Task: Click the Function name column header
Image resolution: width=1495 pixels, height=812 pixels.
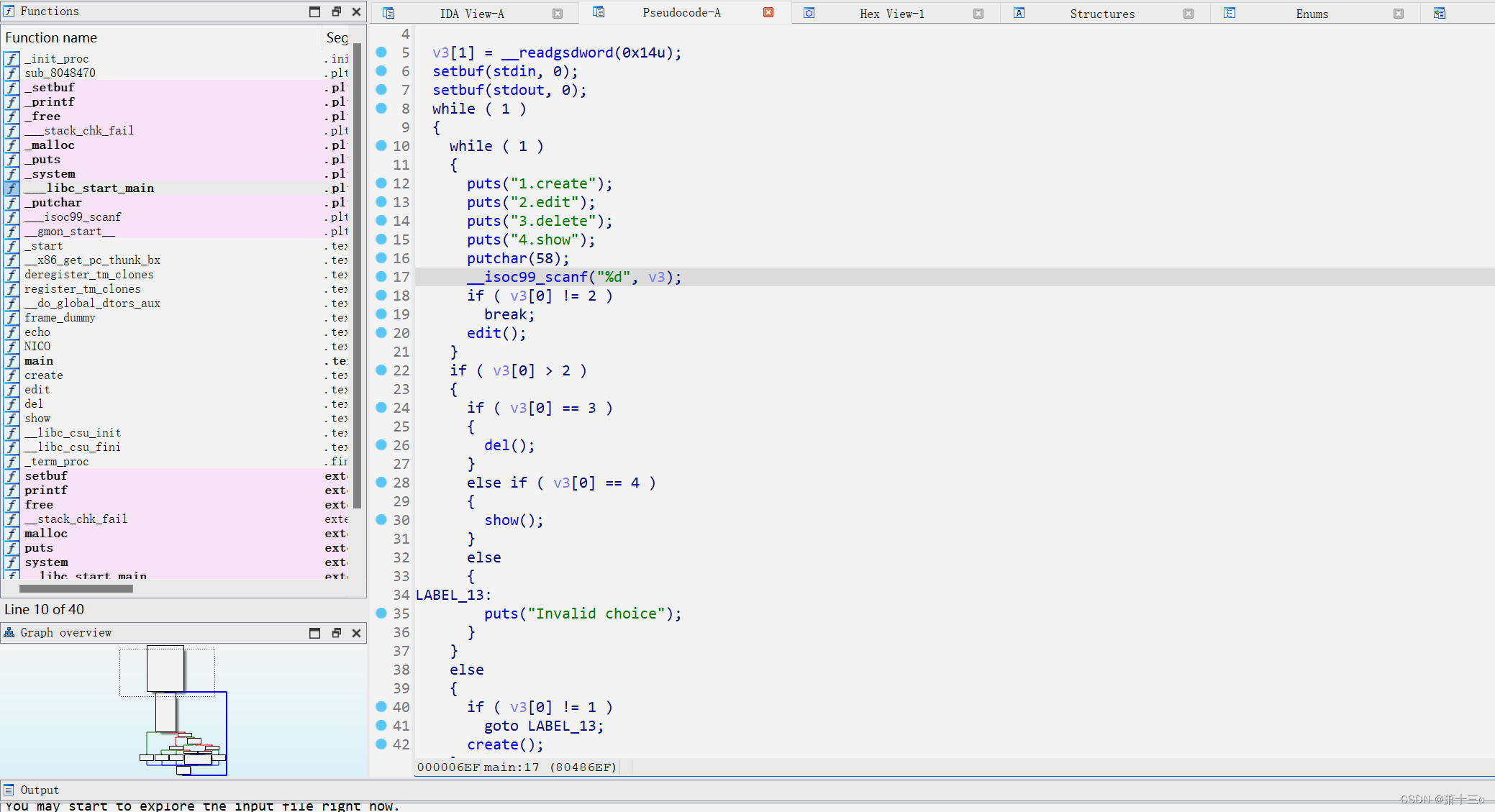Action: (x=51, y=38)
